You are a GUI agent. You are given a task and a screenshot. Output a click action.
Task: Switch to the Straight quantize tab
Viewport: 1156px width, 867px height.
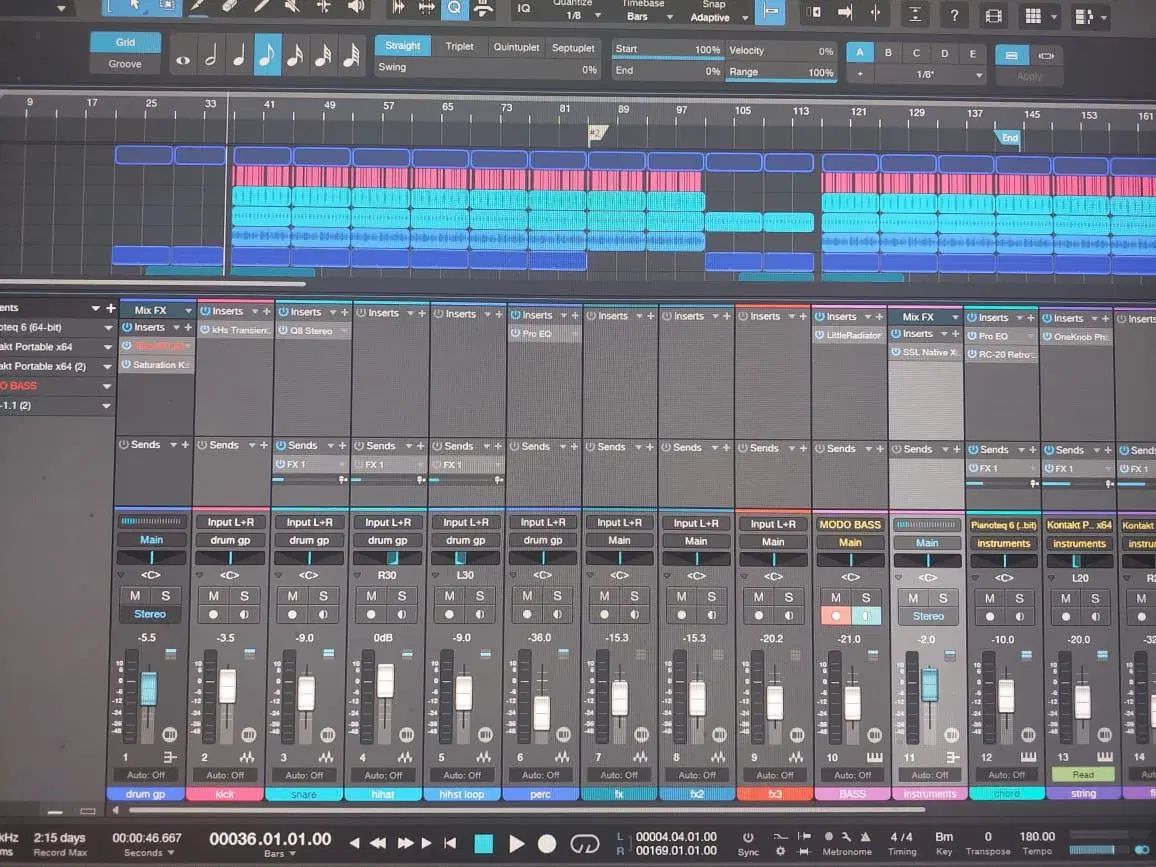[x=403, y=46]
